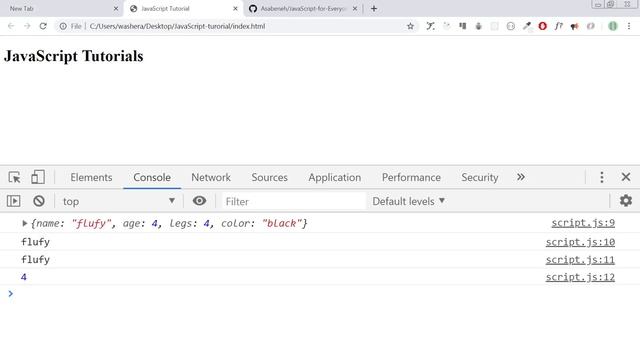Switch to the GitHub Asabeneh browser tab
640x360 pixels.
click(303, 9)
